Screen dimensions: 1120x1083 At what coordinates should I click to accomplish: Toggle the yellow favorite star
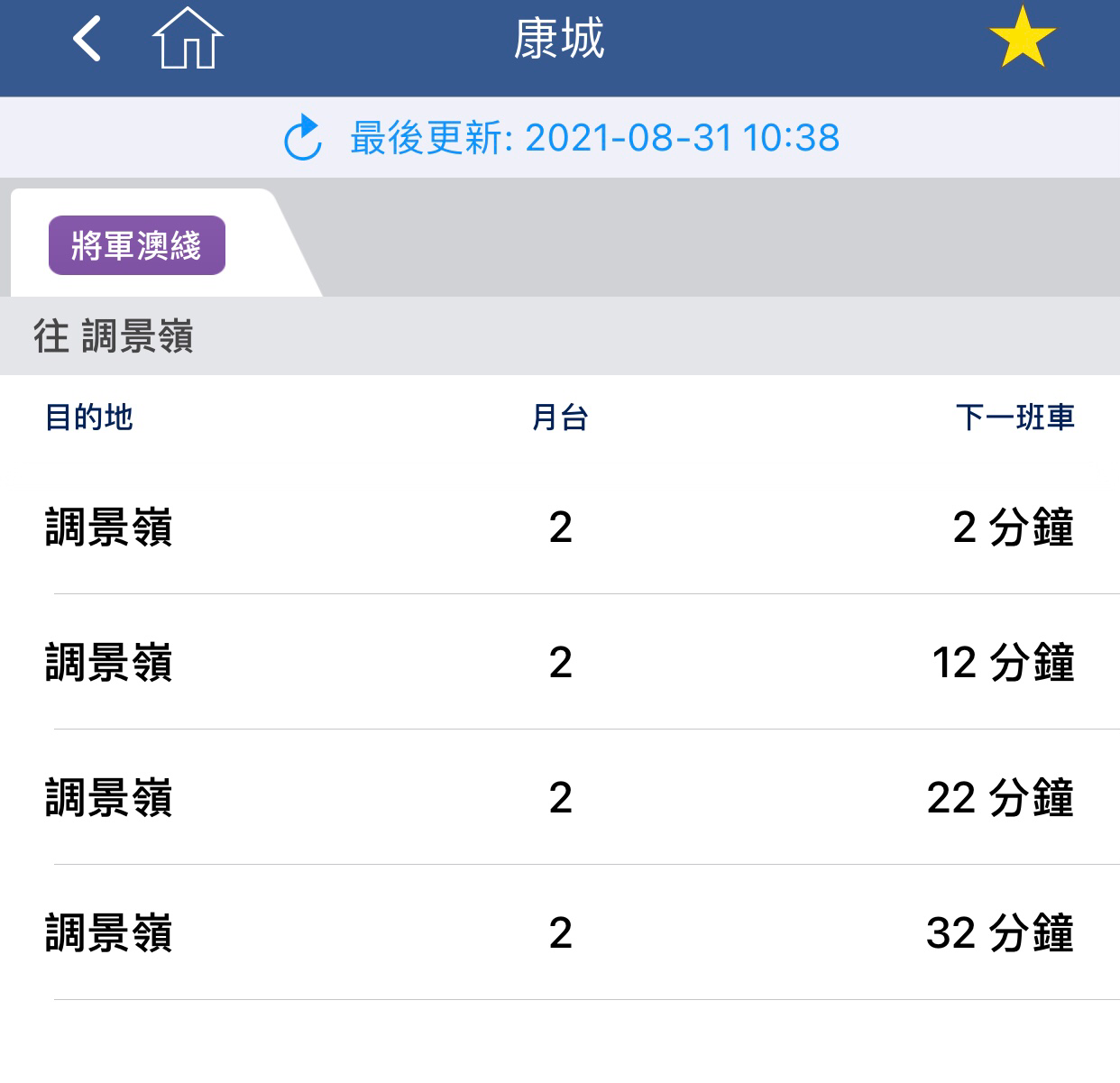1022,38
